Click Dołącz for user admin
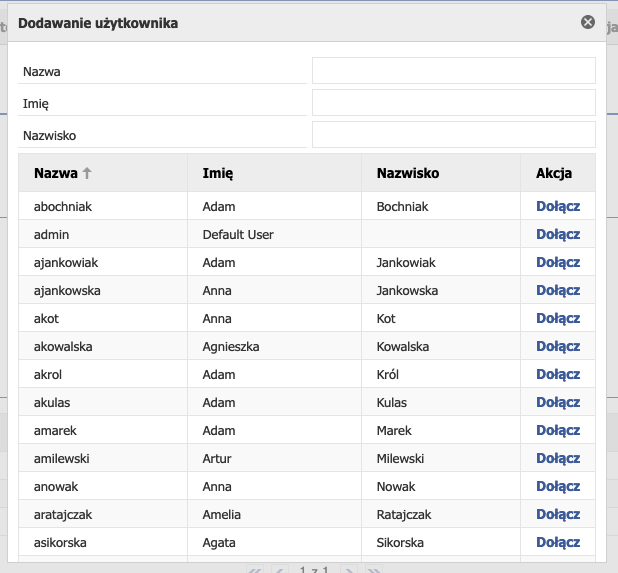Viewport: 618px width, 573px height. [558, 234]
